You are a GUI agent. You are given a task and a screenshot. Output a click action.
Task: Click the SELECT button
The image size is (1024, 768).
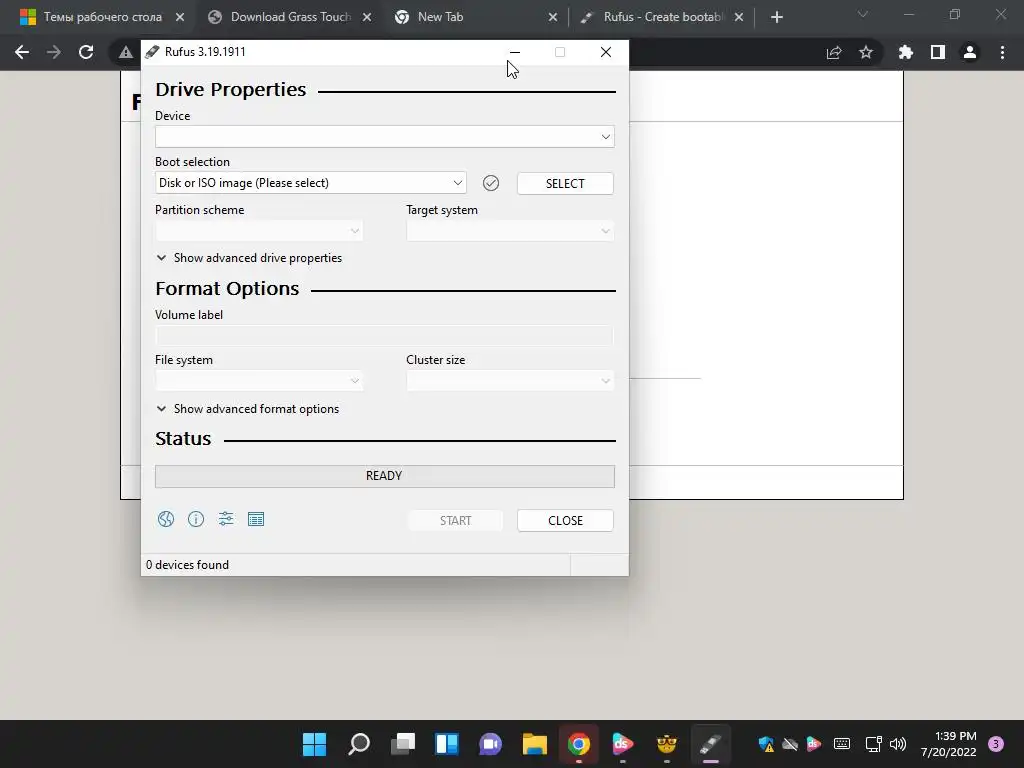click(565, 184)
